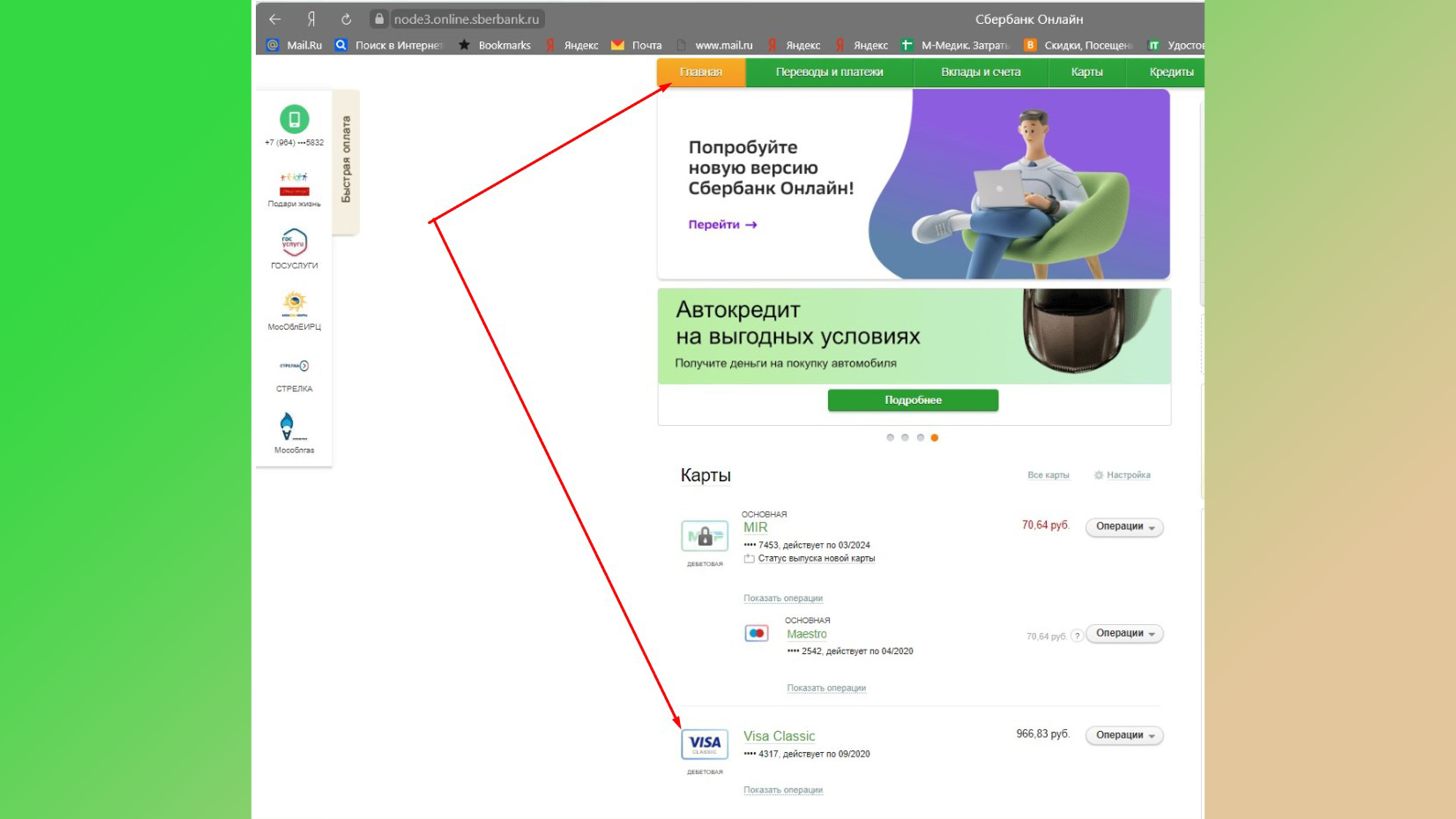Open the ГОСУСЛУГИ quick payment
The height and width of the screenshot is (819, 1456).
point(294,249)
